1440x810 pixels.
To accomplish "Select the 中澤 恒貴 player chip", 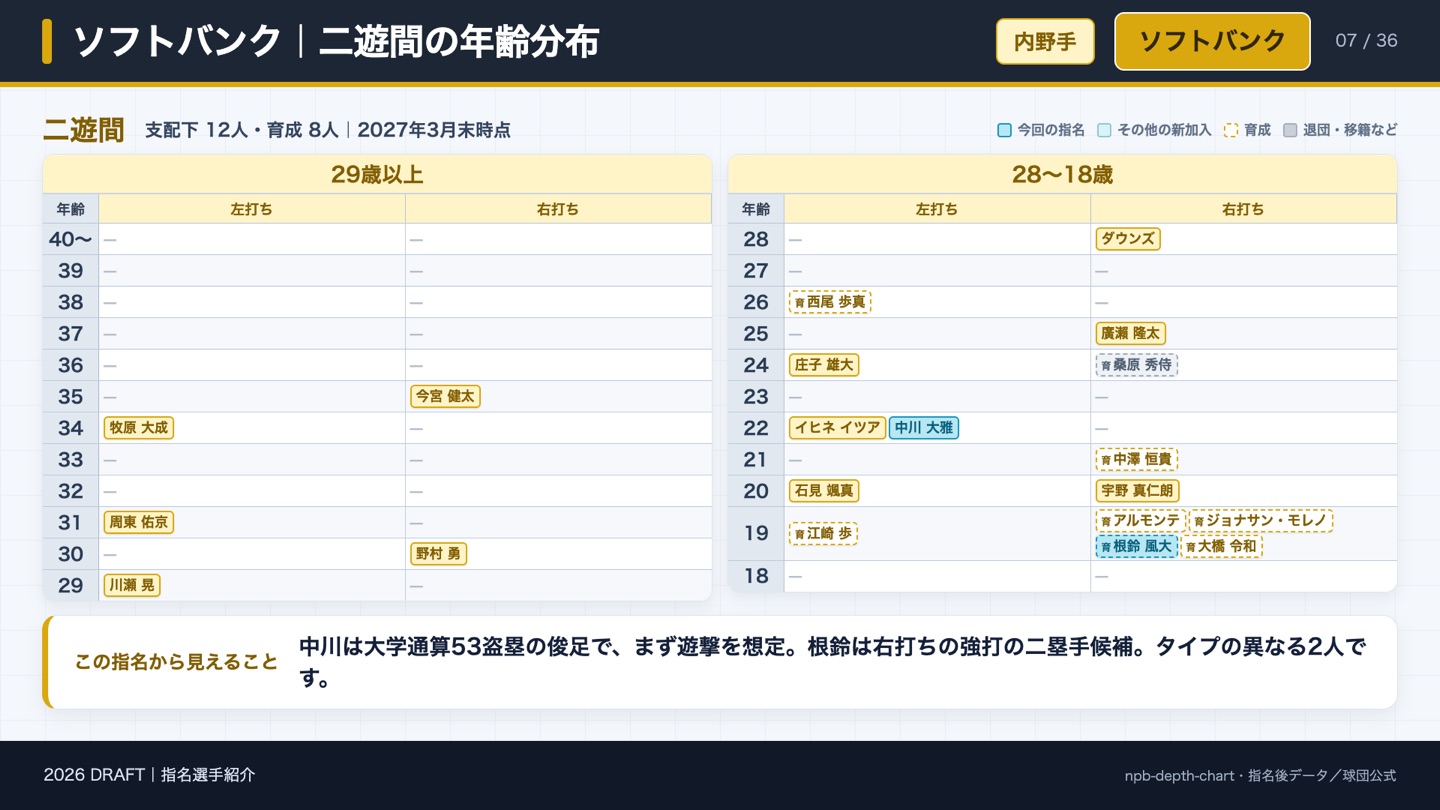I will 1137,459.
